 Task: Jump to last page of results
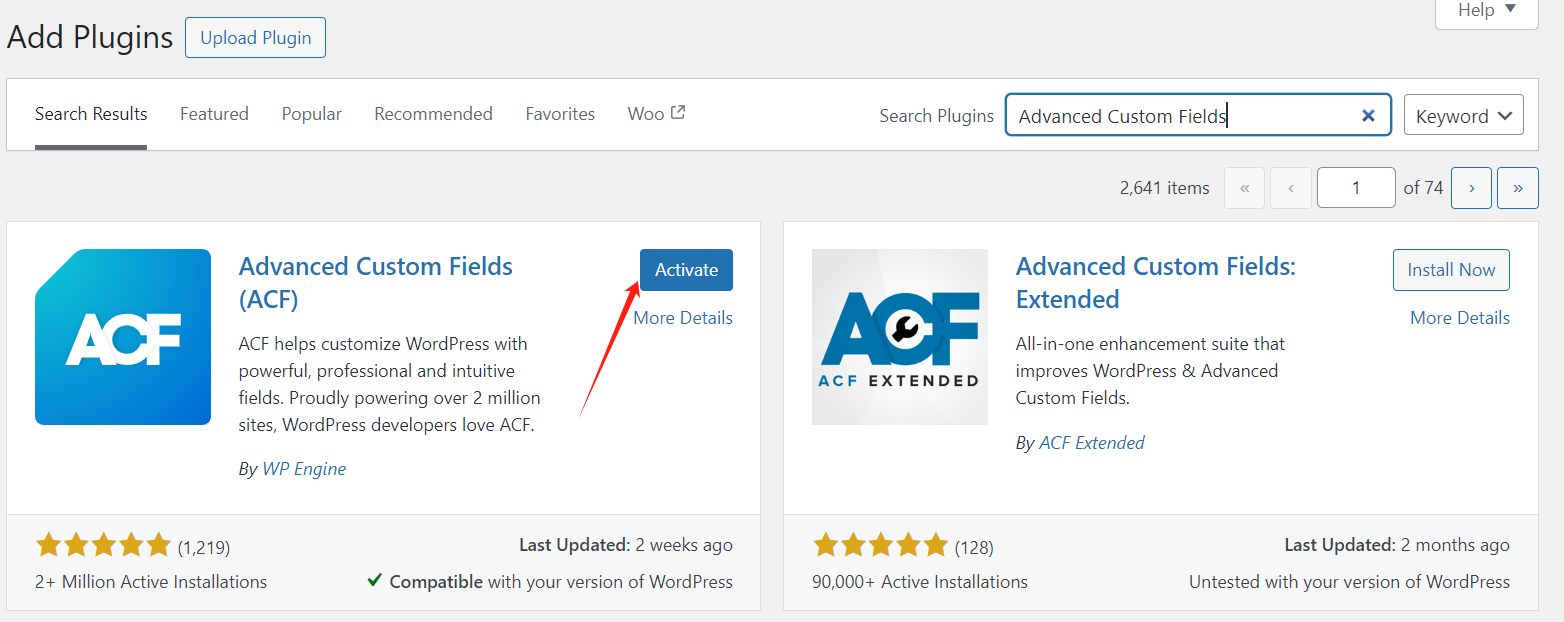click(1517, 188)
